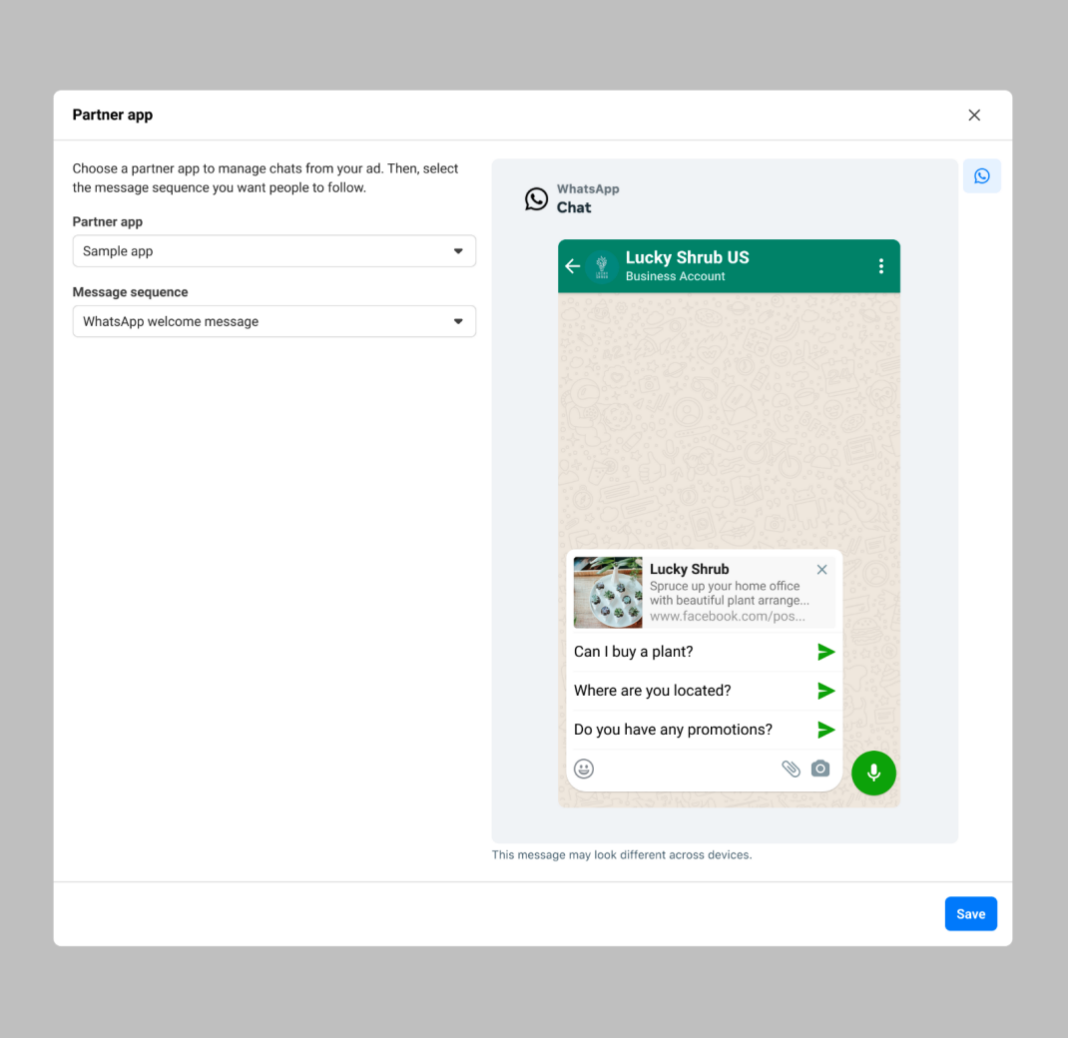Click the Lucky Shrub ad thumbnail
The width and height of the screenshot is (1068, 1038).
tap(608, 592)
